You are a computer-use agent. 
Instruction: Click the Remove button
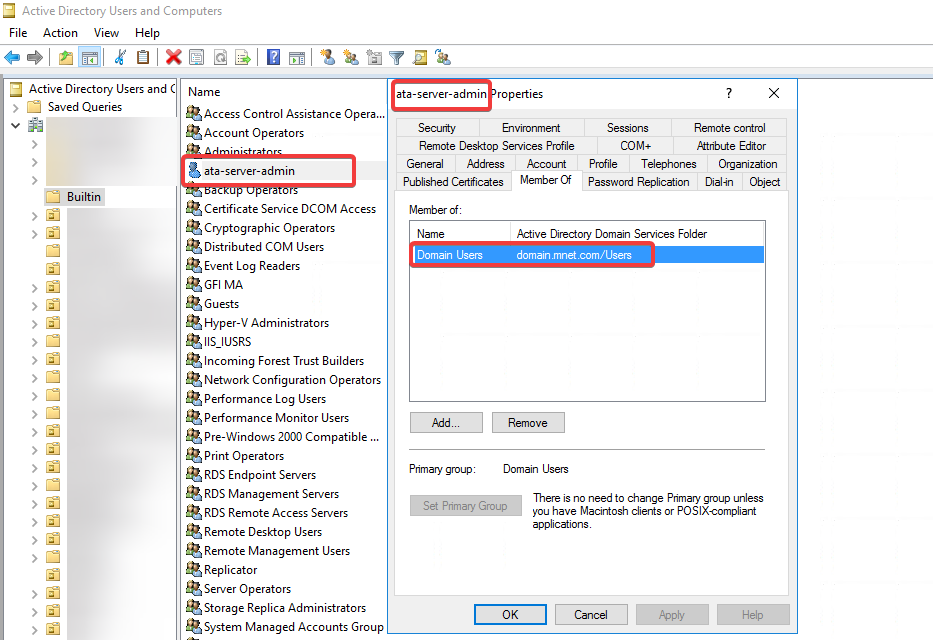527,423
